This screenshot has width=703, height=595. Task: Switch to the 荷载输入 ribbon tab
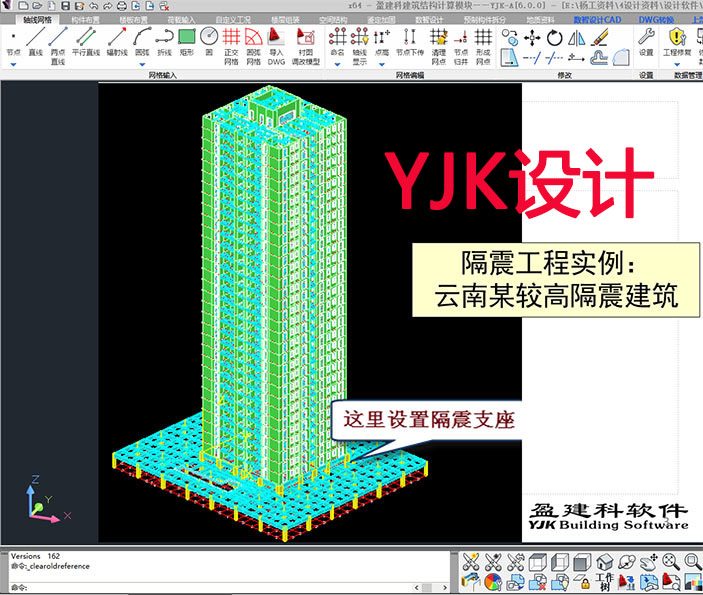(181, 20)
